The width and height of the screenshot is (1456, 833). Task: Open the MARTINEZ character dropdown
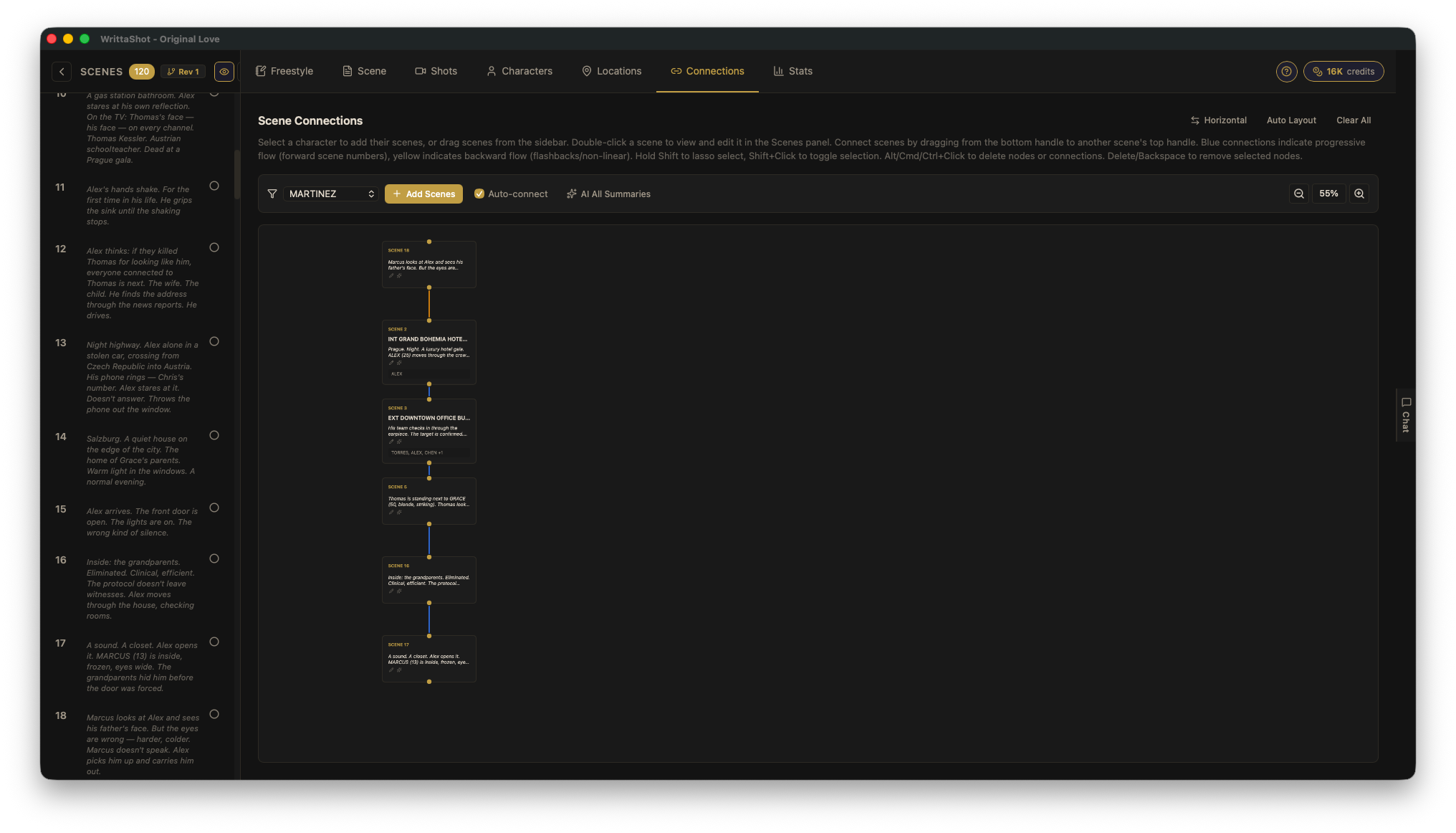pos(331,194)
